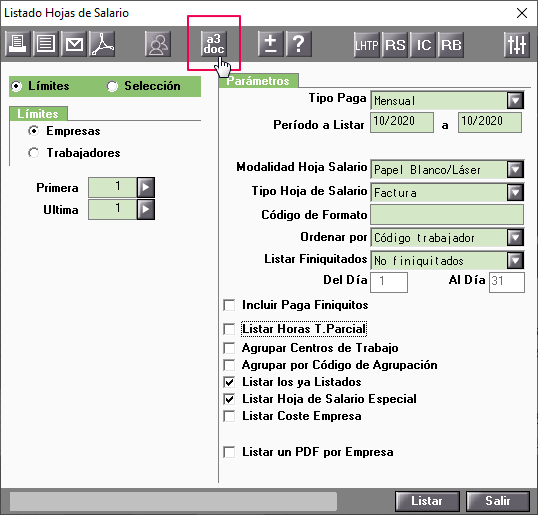Tick Agrupar Centros de Trabajo
Viewport: 538px width, 515px height.
pyautogui.click(x=229, y=348)
